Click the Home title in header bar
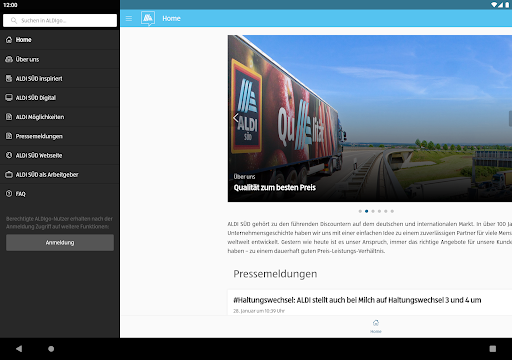The image size is (512, 360). pyautogui.click(x=171, y=19)
